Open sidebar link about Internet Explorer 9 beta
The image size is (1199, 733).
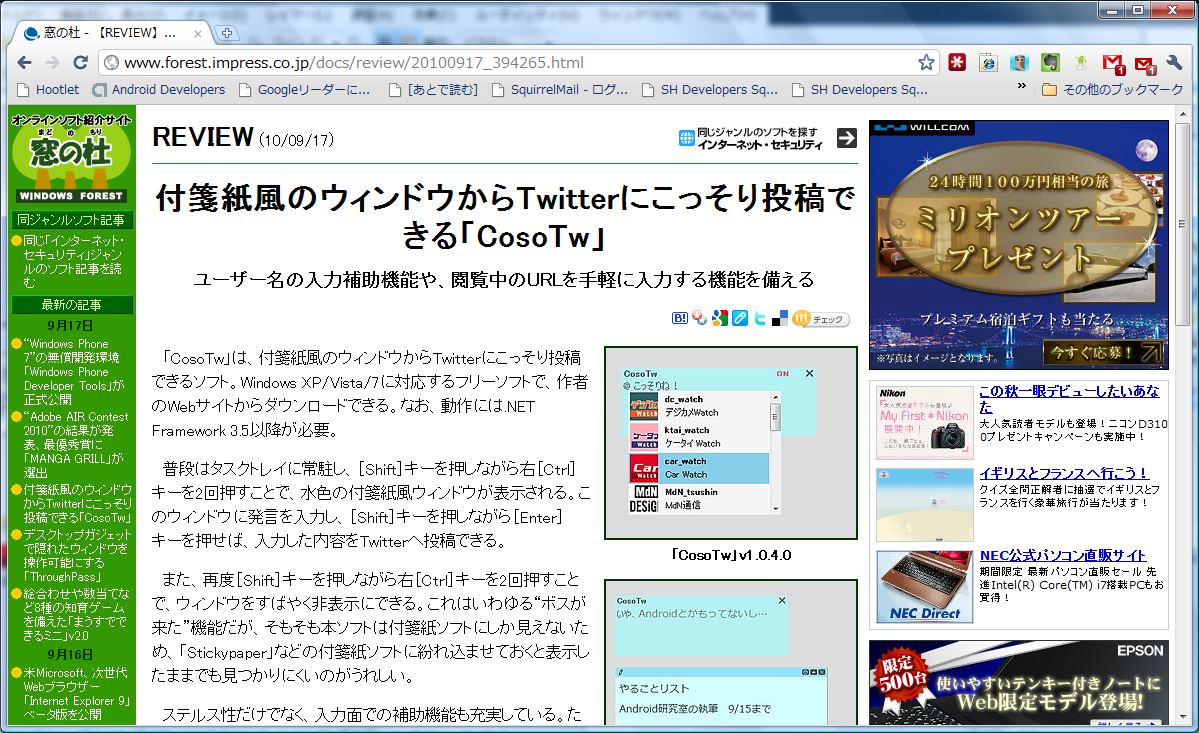pyautogui.click(x=76, y=693)
